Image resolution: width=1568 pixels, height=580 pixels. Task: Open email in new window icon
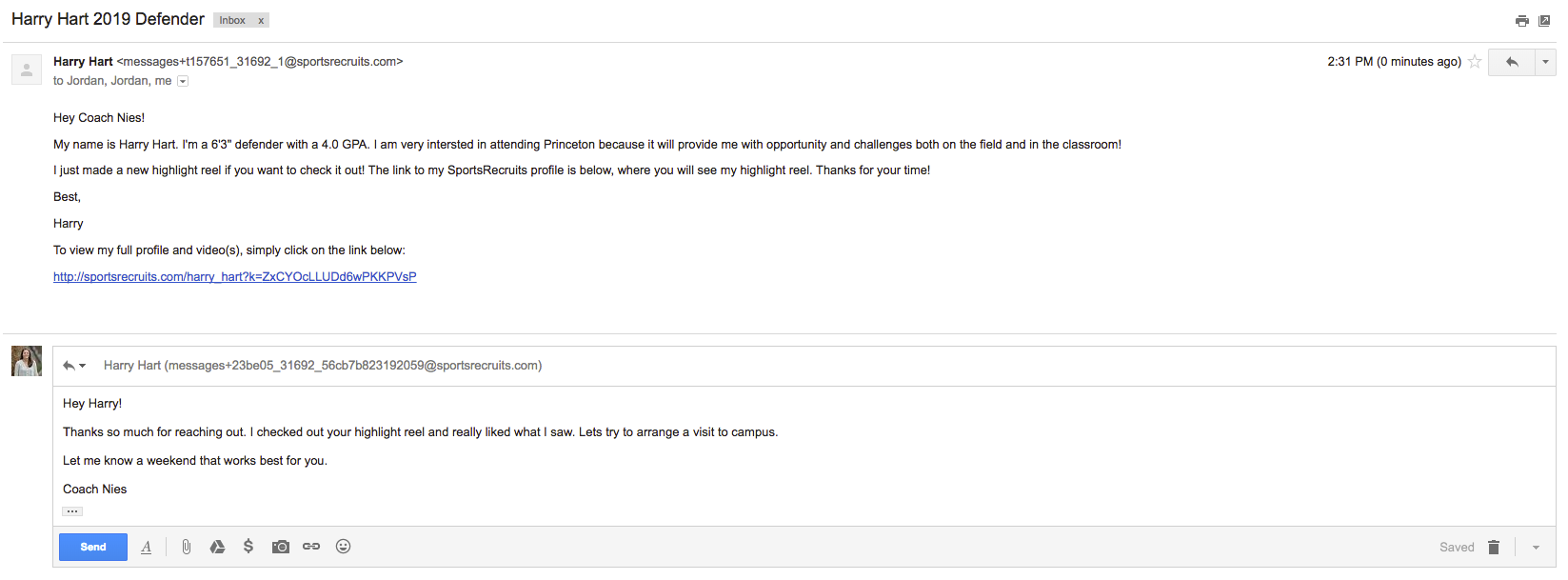point(1544,21)
